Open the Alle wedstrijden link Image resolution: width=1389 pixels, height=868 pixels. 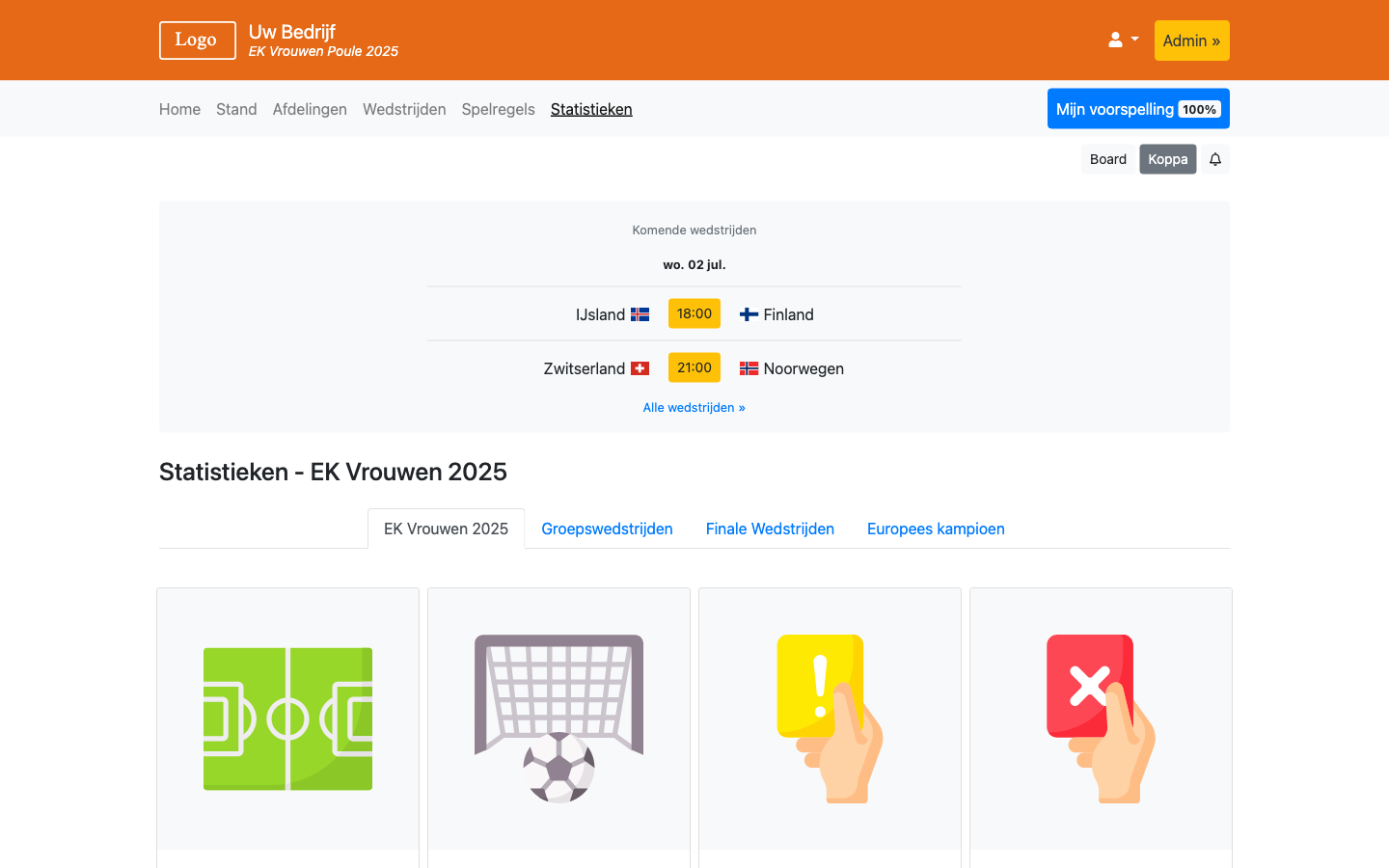tap(694, 407)
